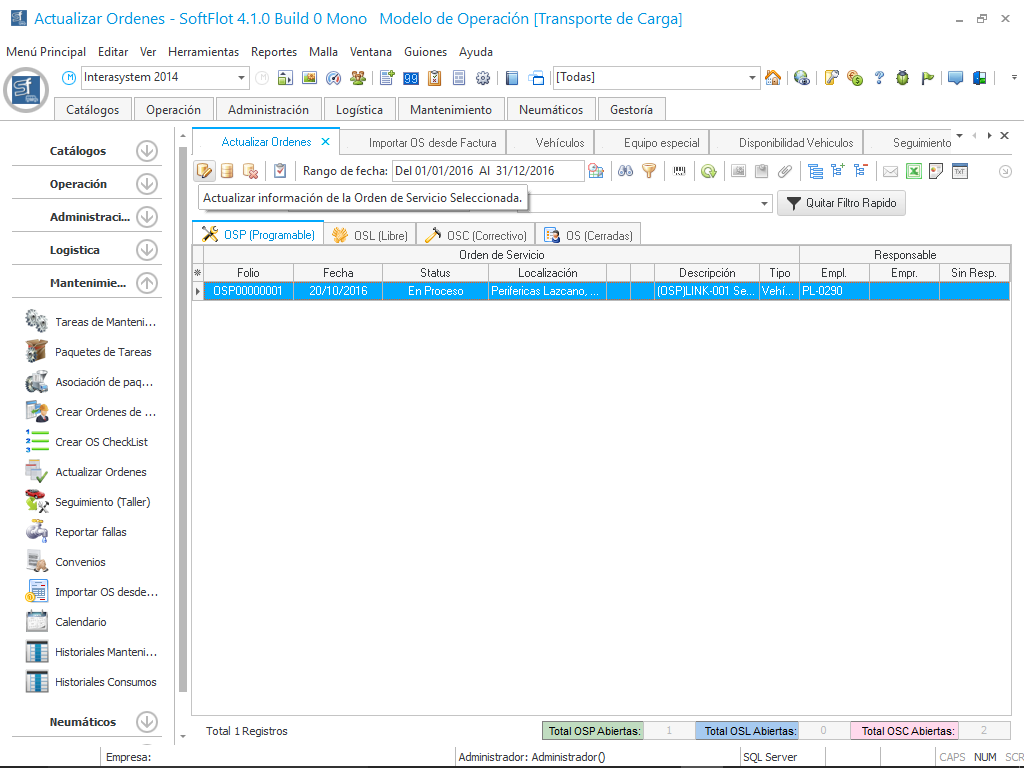Open the Calendario sidebar item

(x=80, y=622)
